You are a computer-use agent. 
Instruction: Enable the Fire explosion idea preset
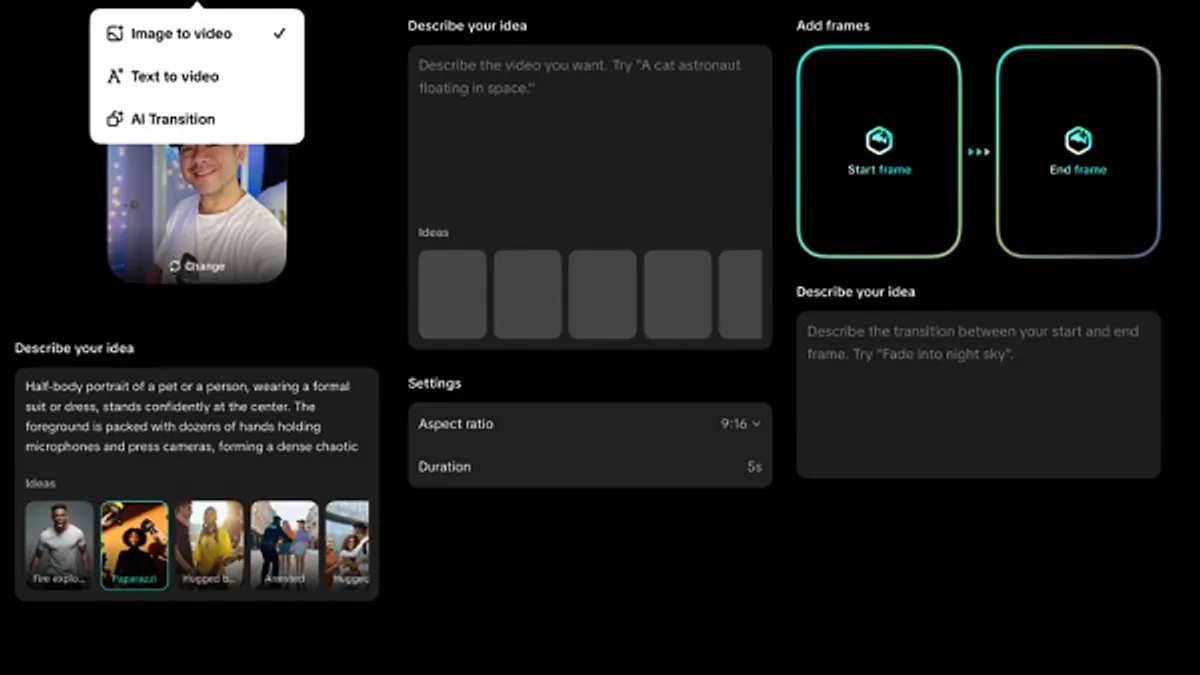59,545
